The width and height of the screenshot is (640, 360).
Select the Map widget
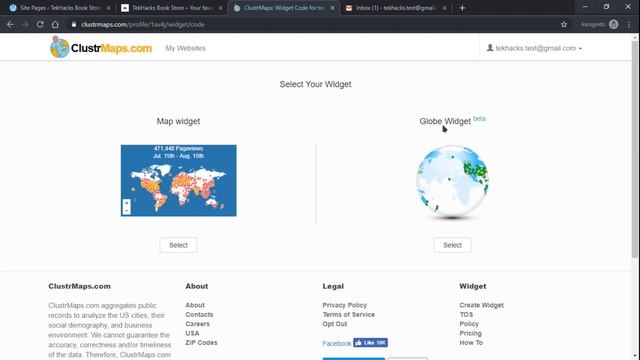pos(178,245)
